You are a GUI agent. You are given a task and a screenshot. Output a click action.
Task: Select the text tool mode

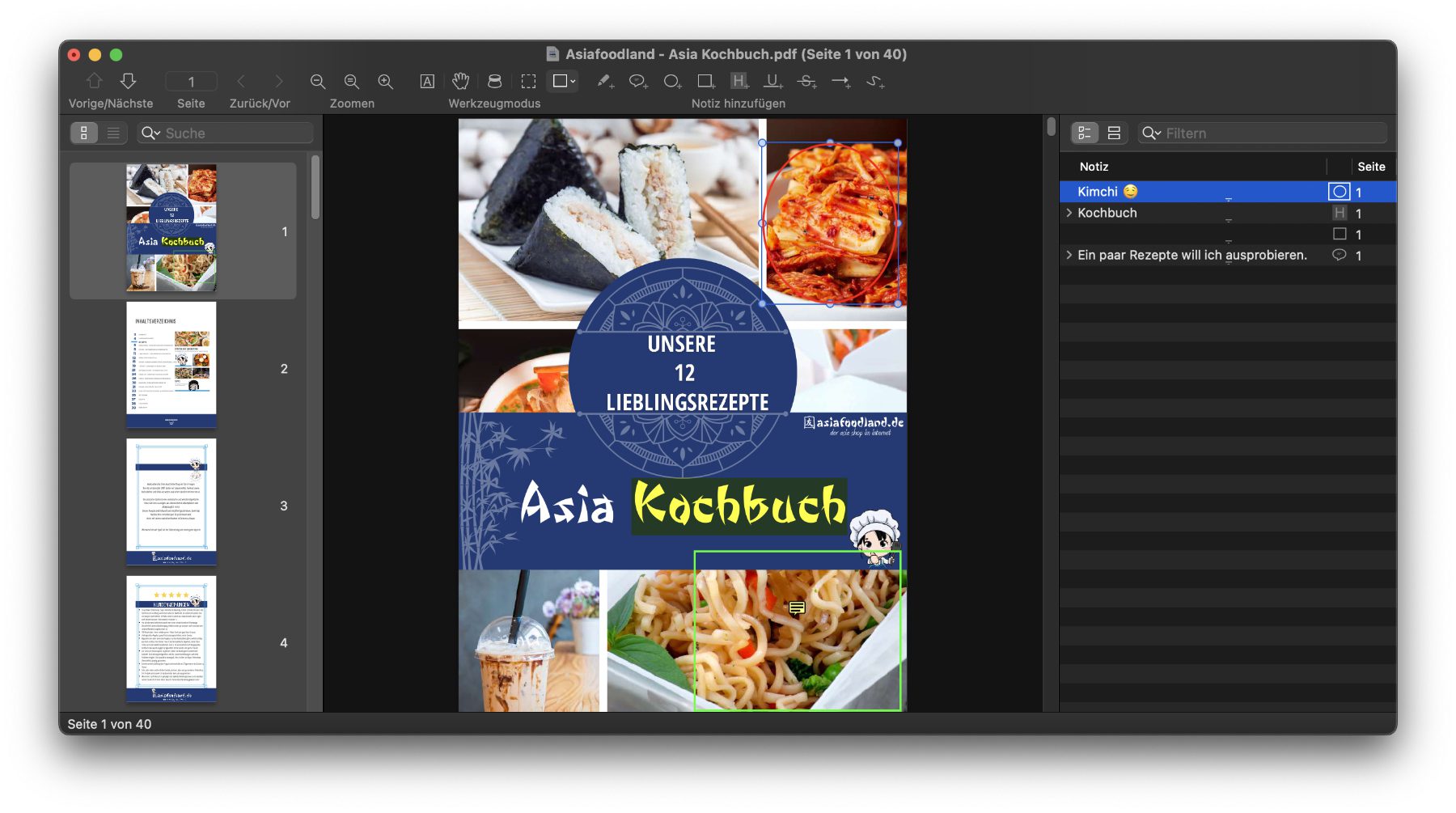[427, 81]
